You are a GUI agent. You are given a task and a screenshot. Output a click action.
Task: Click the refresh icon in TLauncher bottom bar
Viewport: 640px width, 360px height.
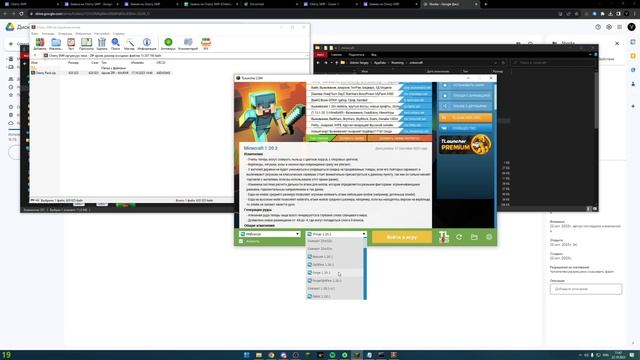459,237
